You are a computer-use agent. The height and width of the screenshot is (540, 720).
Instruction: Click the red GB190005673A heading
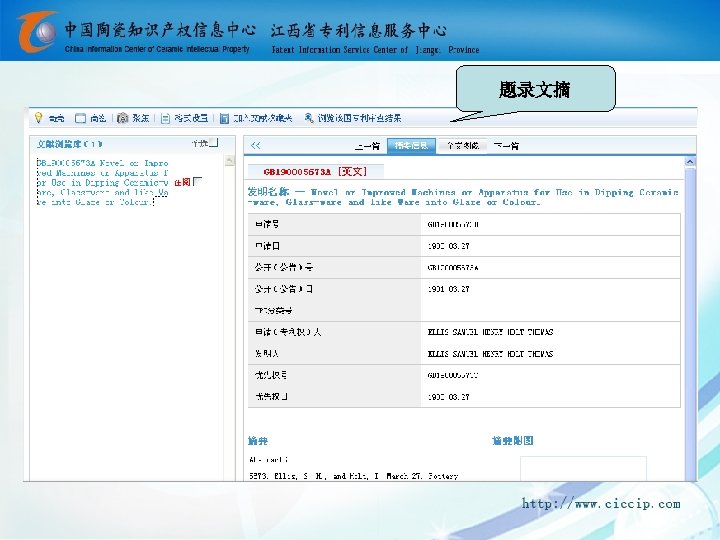315,172
